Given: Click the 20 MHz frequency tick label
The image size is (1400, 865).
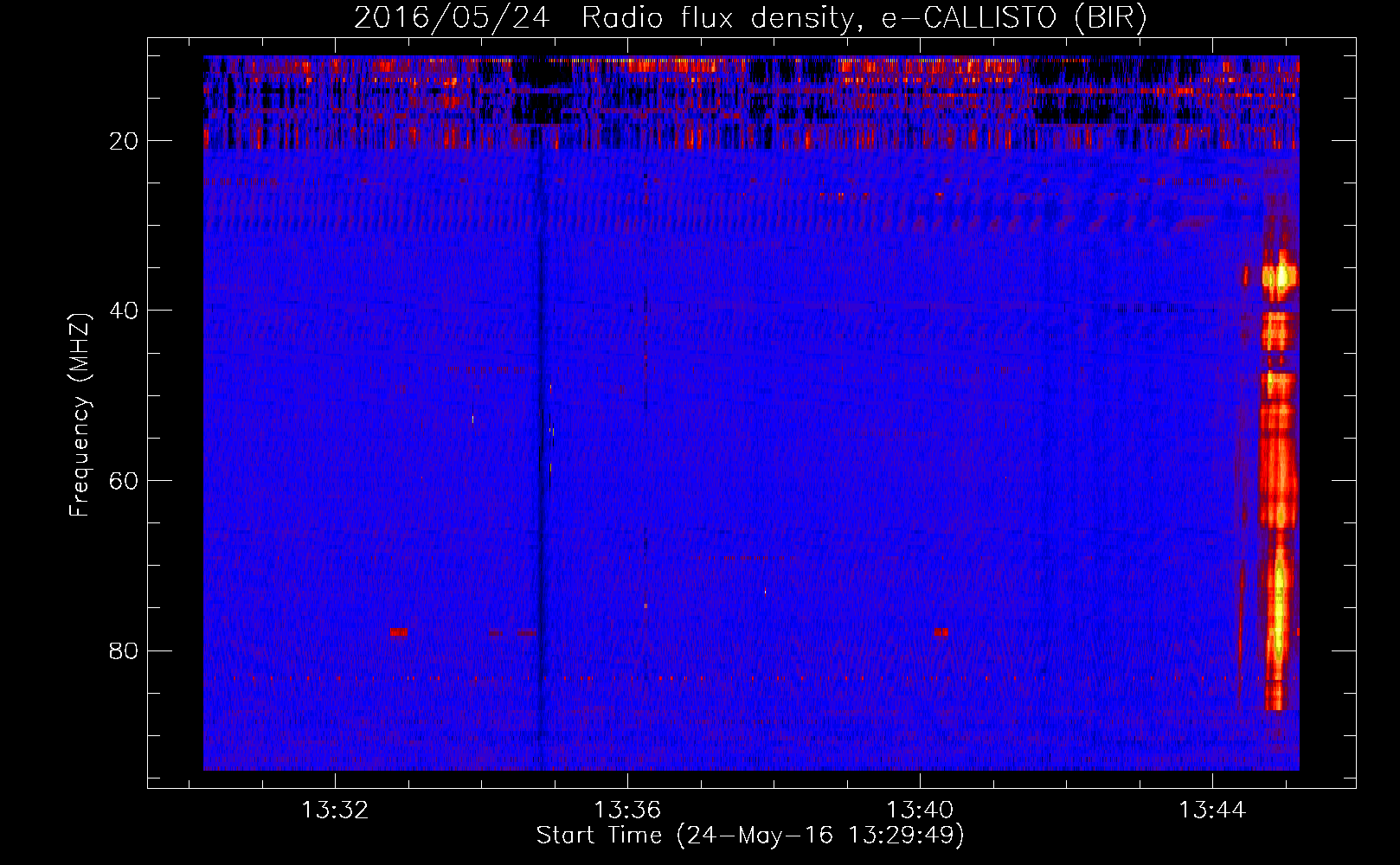Looking at the screenshot, I should click(x=125, y=141).
